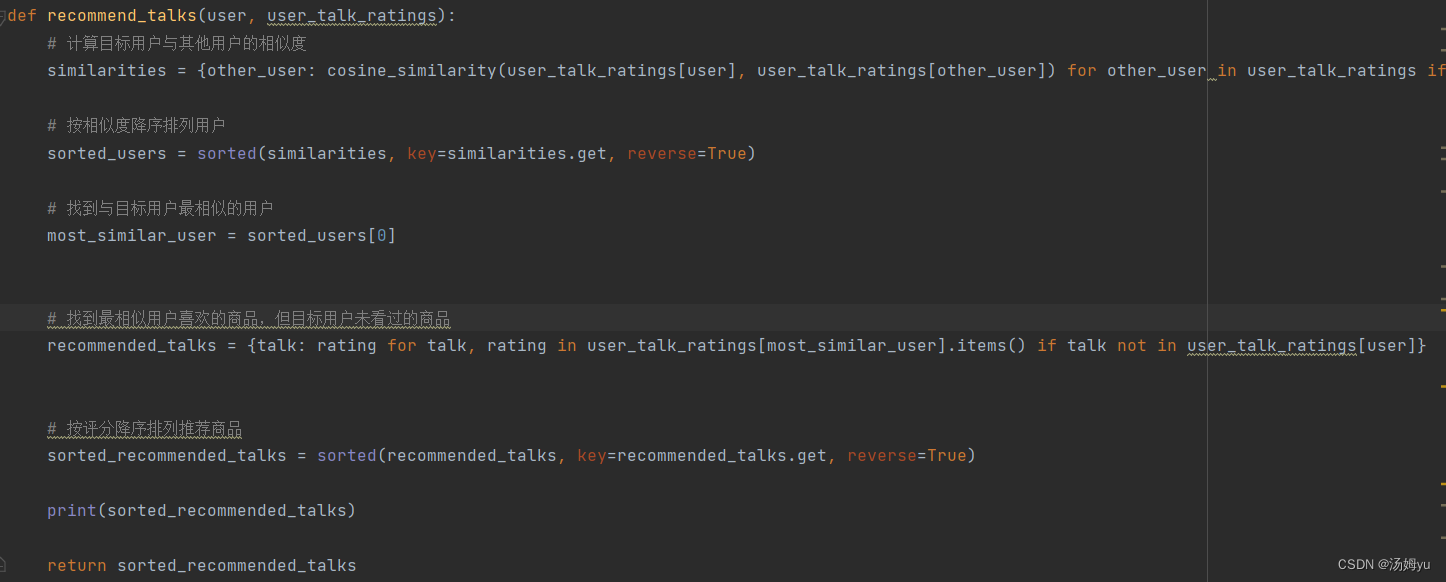
Task: Click the index 0 in sorted_users[0]
Action: 381,235
